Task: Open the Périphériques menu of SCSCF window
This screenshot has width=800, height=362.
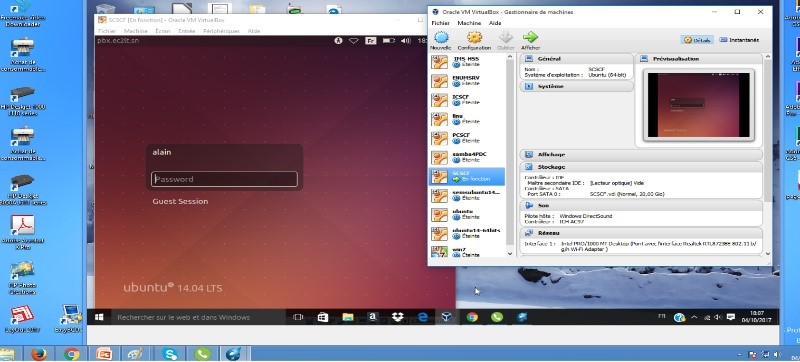Action: 221,31
